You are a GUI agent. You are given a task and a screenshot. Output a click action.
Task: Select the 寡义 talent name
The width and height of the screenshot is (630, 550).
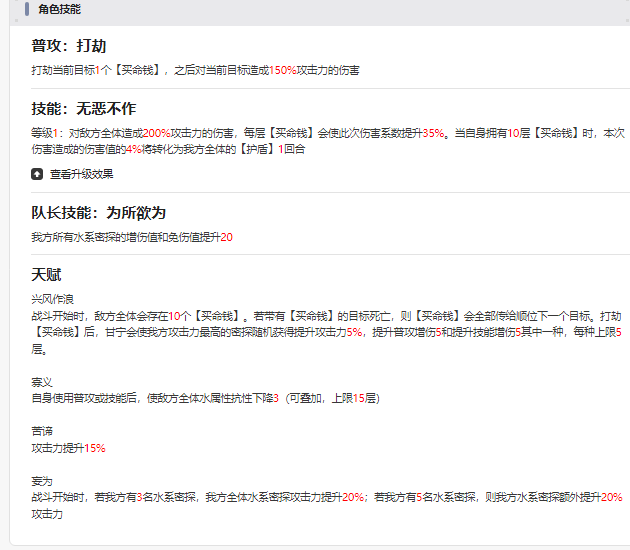[x=42, y=382]
